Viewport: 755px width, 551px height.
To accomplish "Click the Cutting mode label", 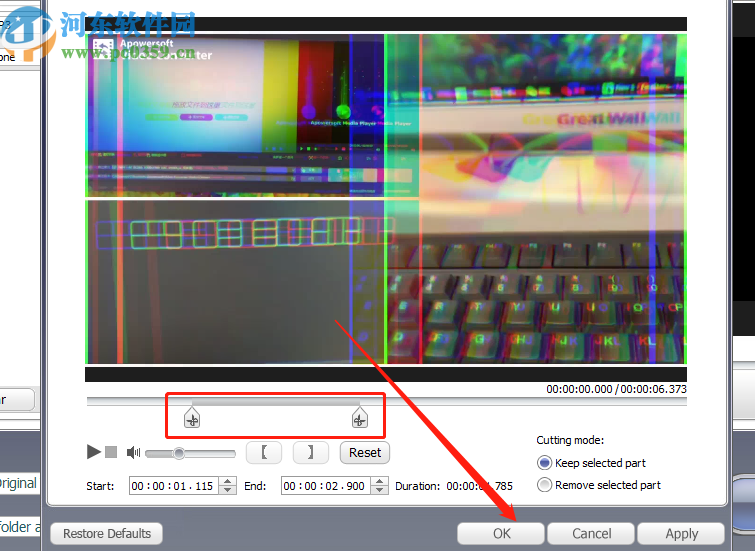I will pos(570,440).
